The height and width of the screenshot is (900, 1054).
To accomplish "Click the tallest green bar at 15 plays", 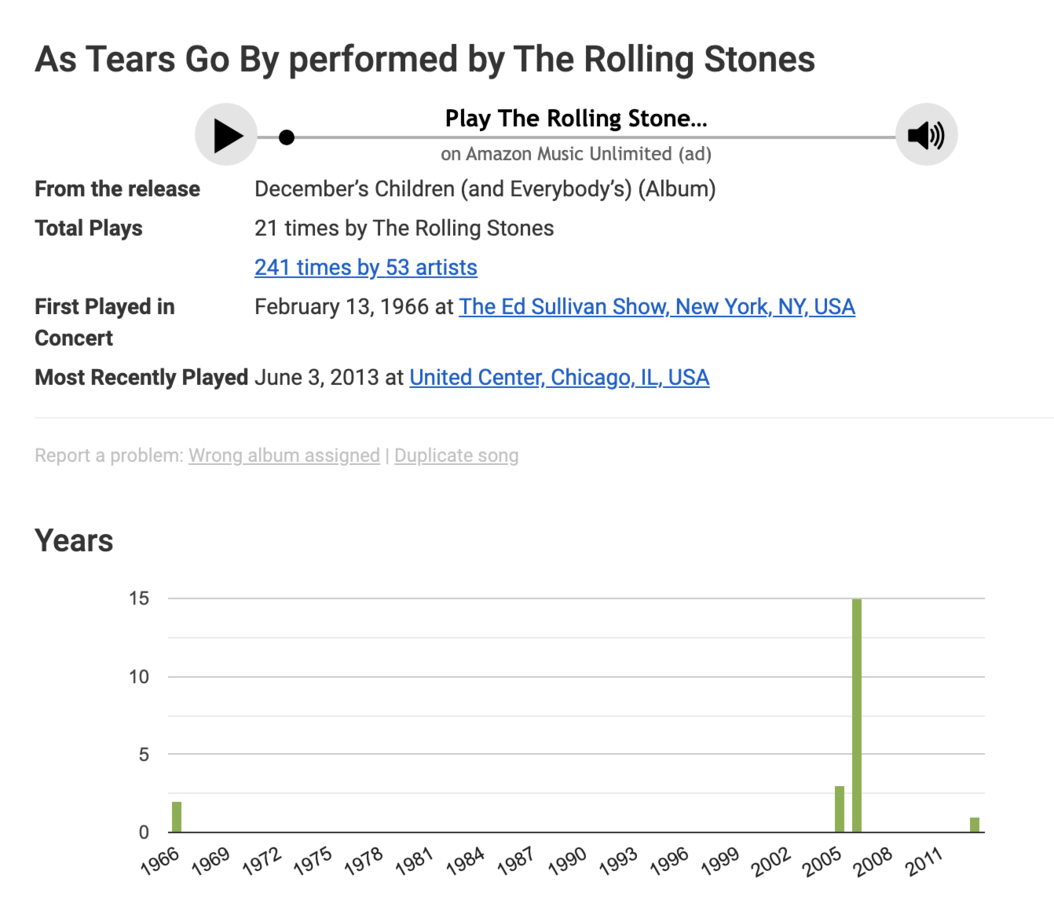I will [x=857, y=715].
